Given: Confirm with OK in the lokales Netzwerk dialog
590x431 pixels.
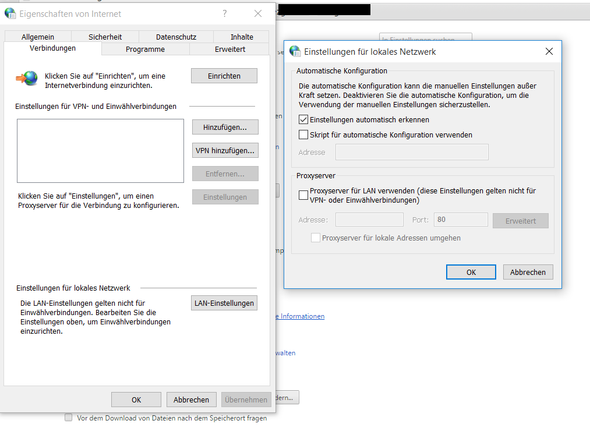Looking at the screenshot, I should click(471, 272).
